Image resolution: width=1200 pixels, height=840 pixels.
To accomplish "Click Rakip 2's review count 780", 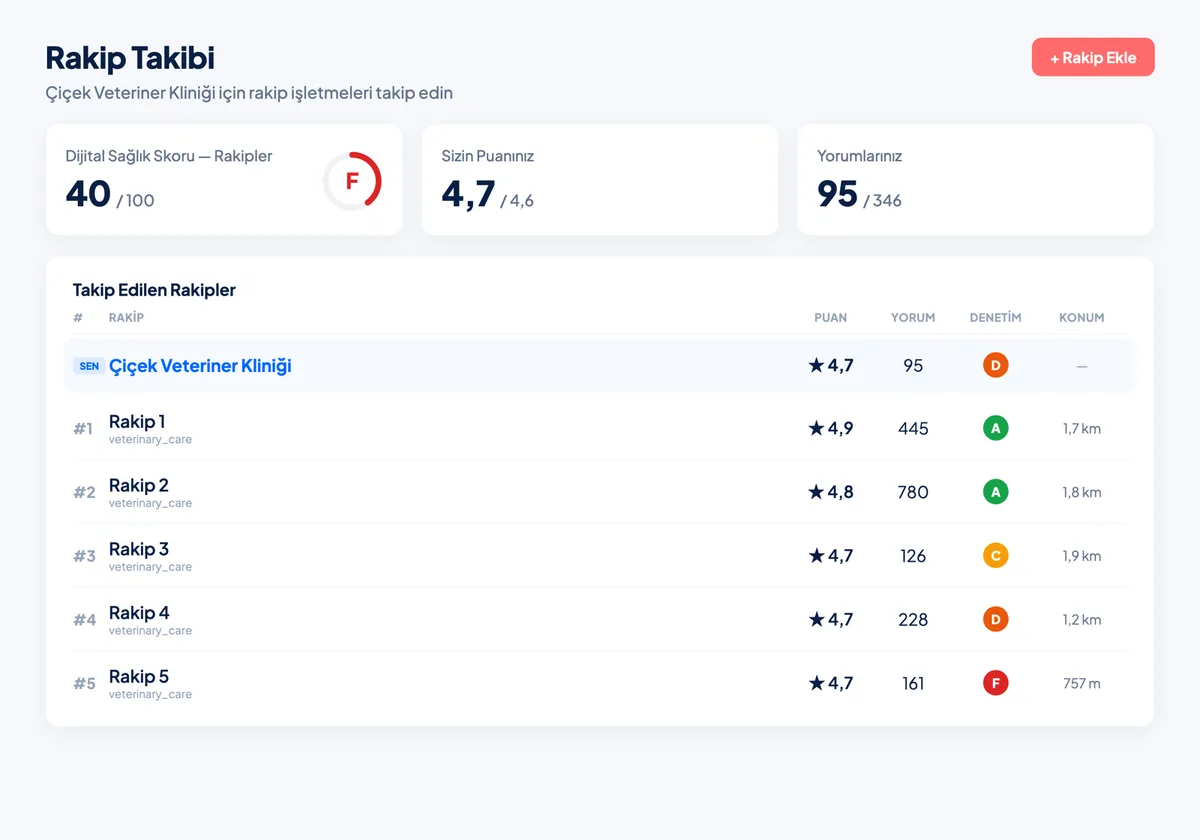I will [x=913, y=492].
